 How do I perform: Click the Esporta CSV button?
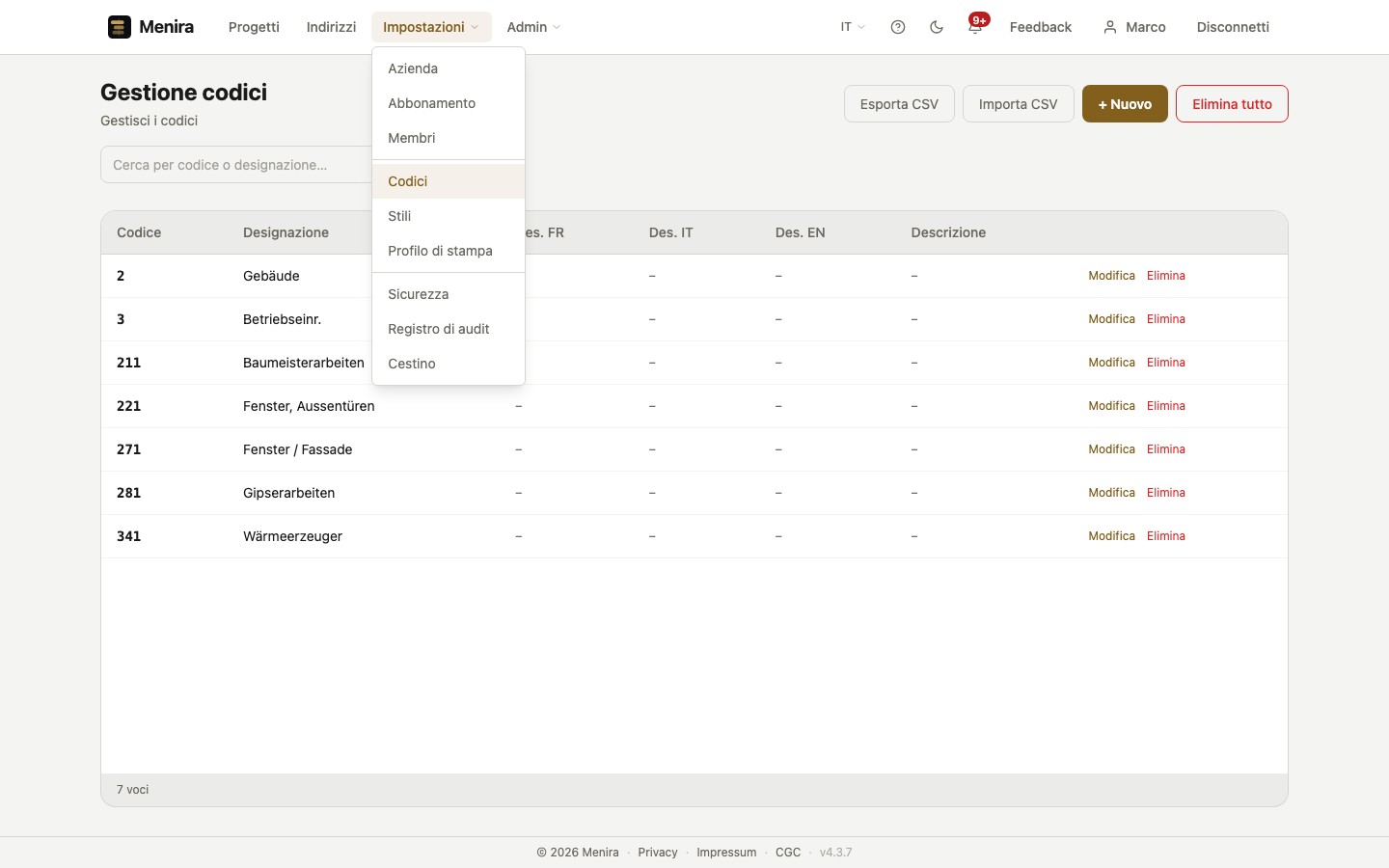899,104
